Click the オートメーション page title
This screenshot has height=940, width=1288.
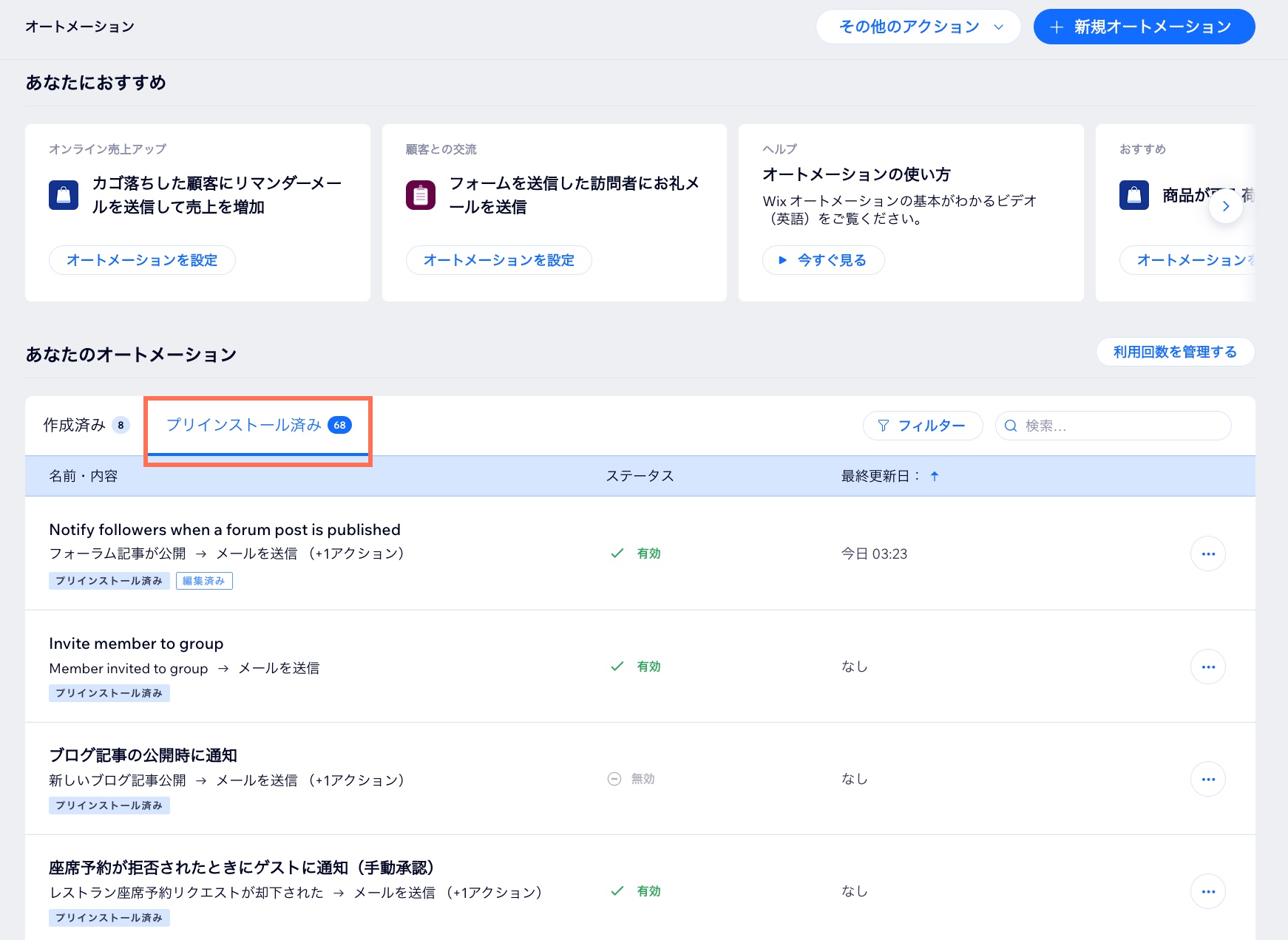(x=80, y=27)
